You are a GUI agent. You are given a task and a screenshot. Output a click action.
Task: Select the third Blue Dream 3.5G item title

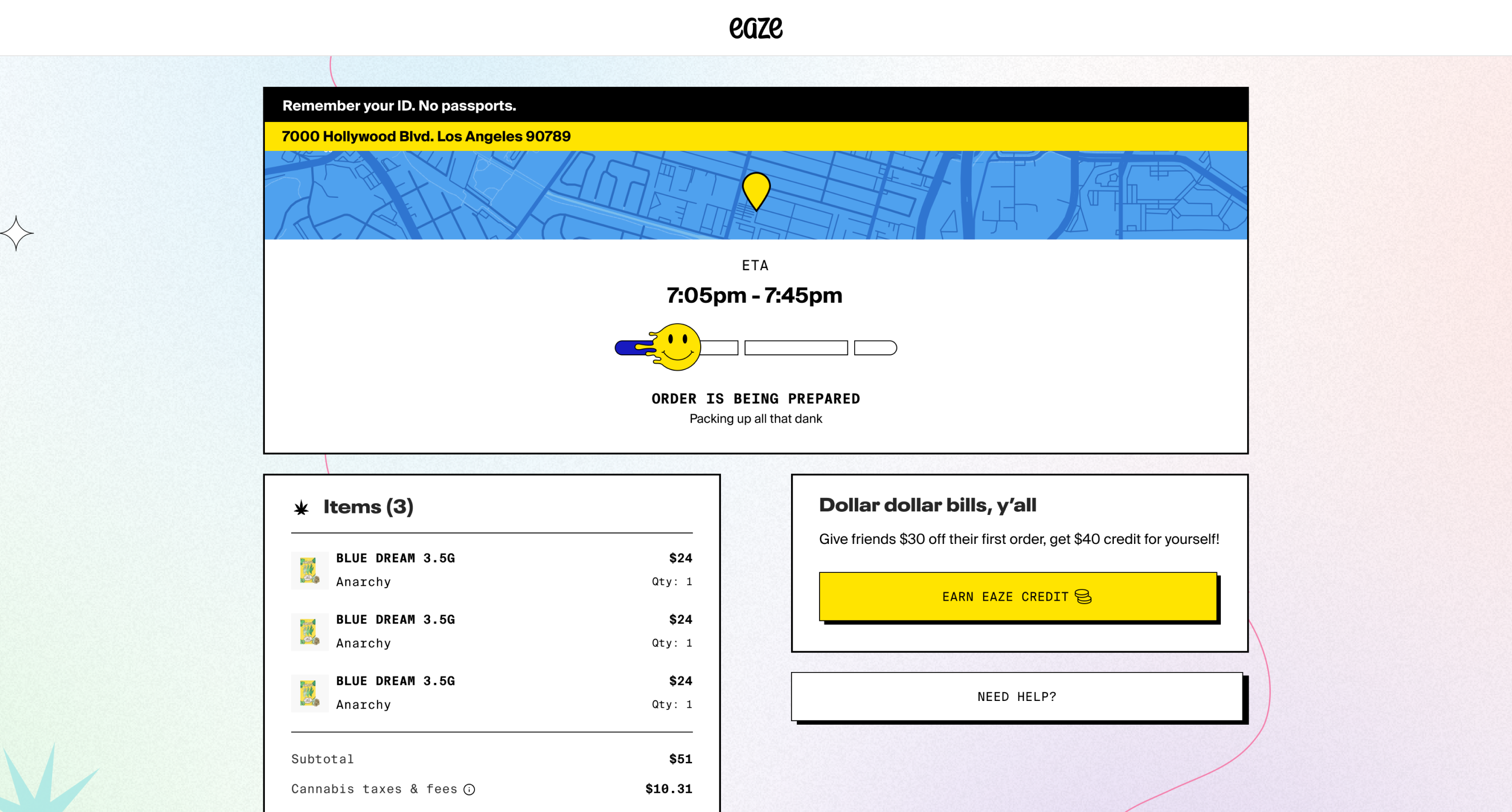tap(395, 680)
